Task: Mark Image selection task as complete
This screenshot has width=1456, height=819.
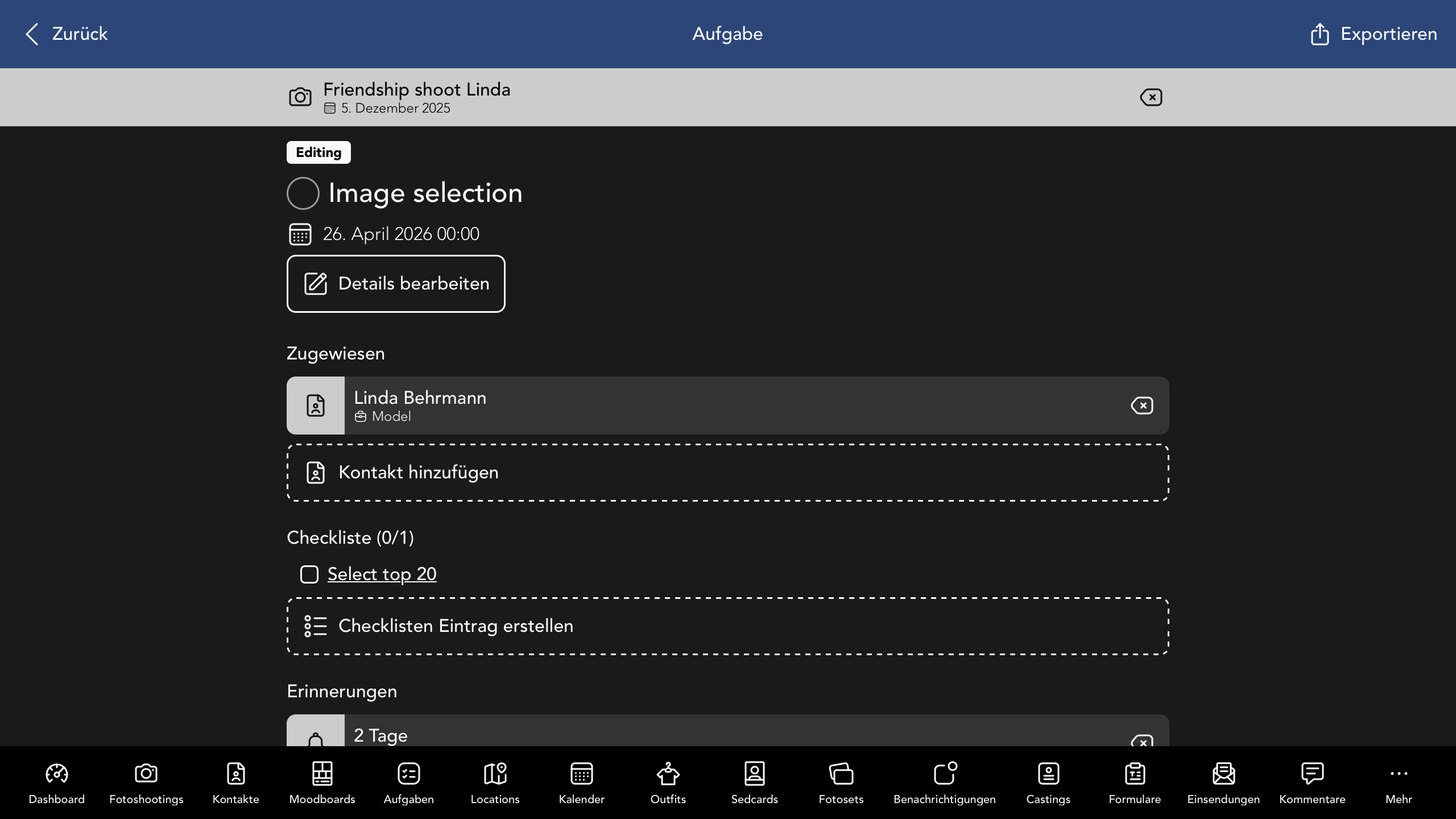Action: (x=303, y=193)
